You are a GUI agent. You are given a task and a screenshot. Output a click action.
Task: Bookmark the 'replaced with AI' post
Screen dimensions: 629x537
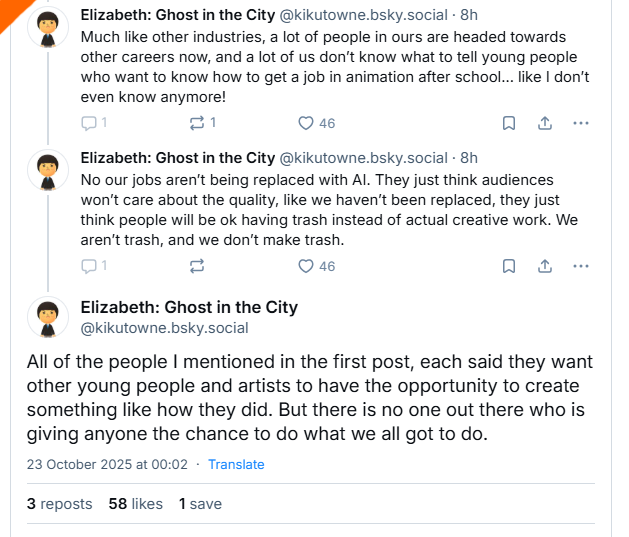coord(508,266)
